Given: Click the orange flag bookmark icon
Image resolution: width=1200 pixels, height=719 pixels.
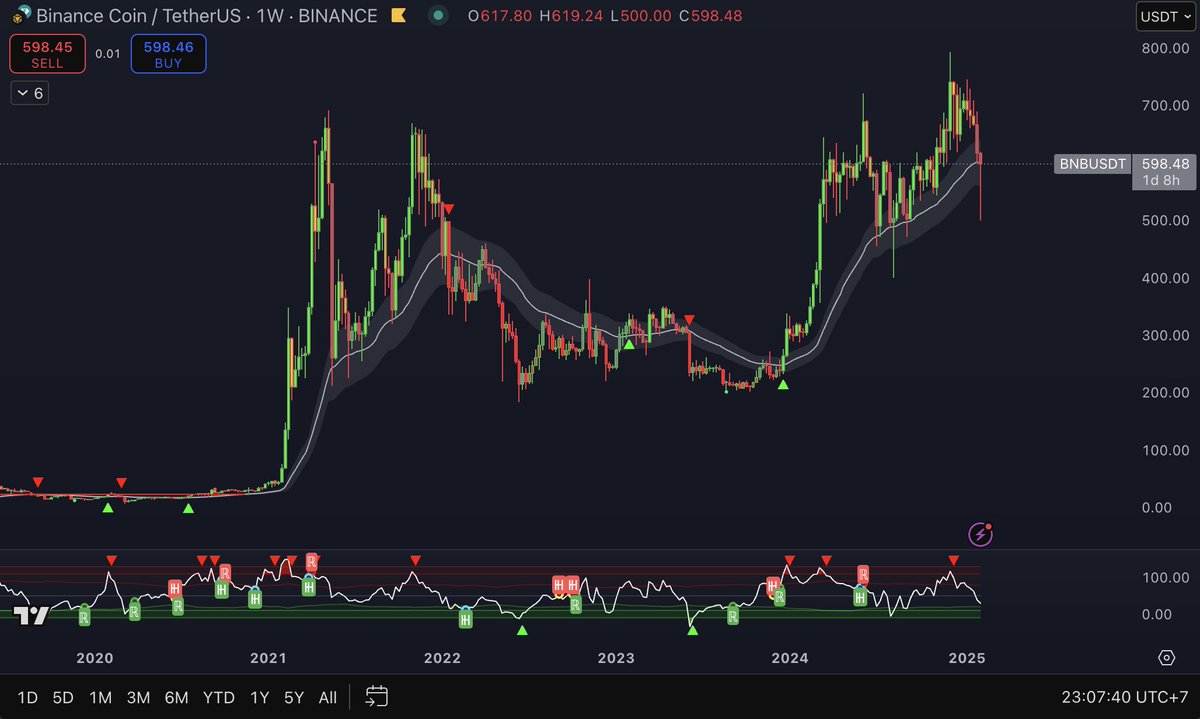Looking at the screenshot, I should pyautogui.click(x=398, y=16).
